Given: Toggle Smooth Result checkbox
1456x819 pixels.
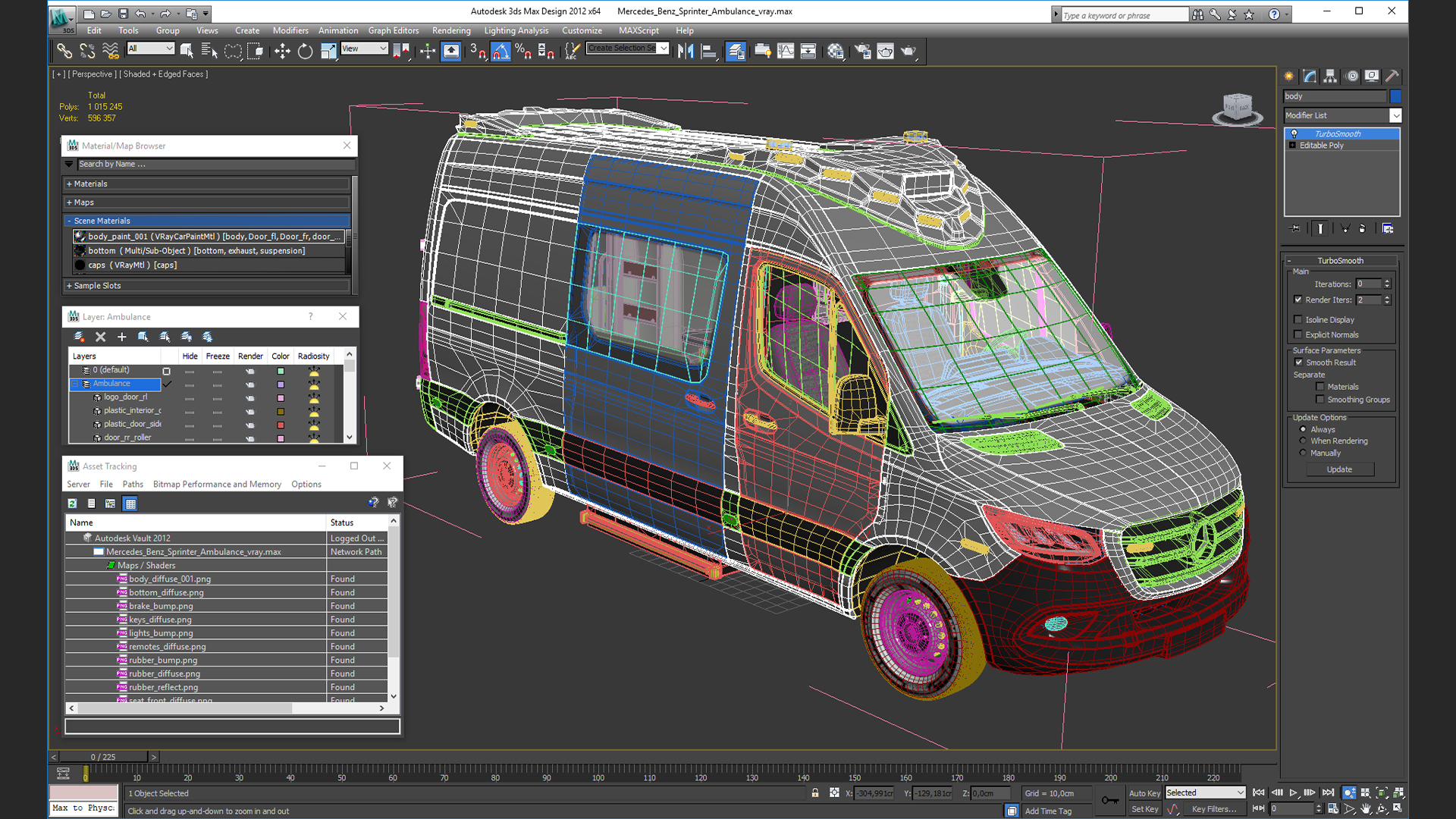Looking at the screenshot, I should (x=1299, y=362).
